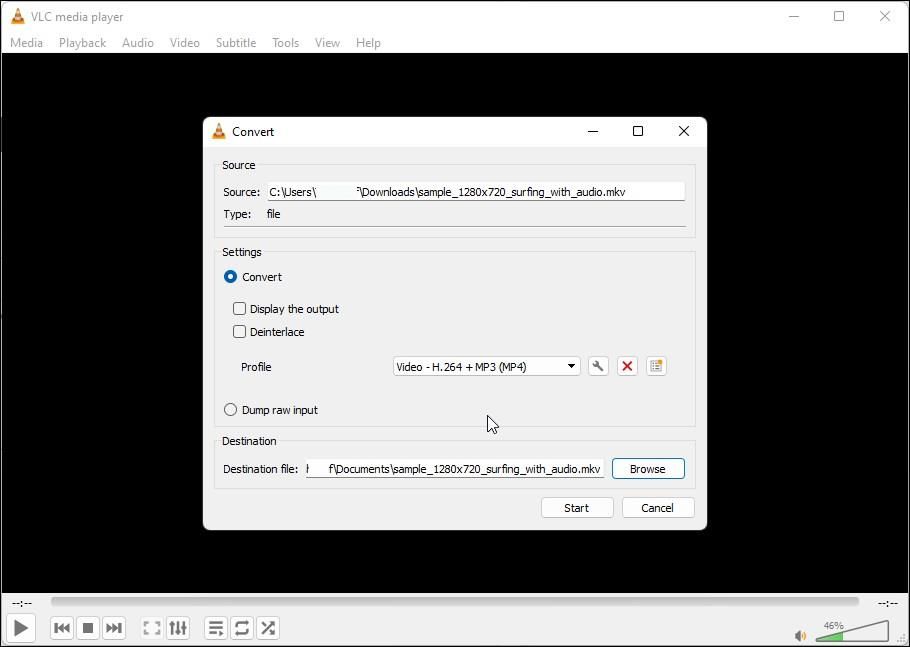910x647 pixels.
Task: Toggle loop playback mode
Action: tap(241, 628)
